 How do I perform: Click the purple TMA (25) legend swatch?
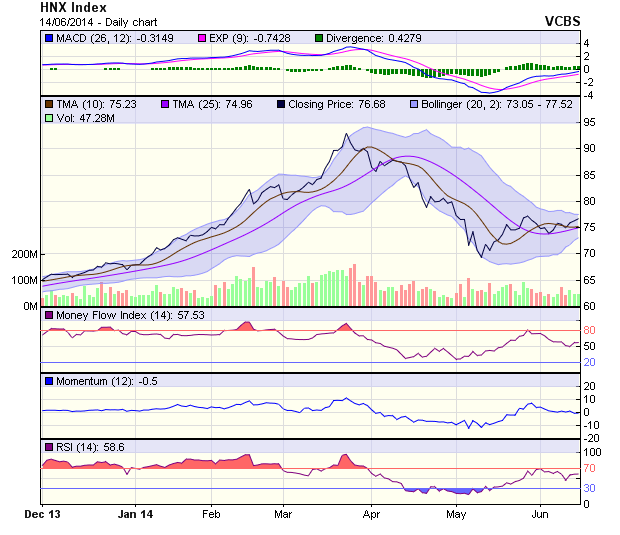(x=166, y=103)
